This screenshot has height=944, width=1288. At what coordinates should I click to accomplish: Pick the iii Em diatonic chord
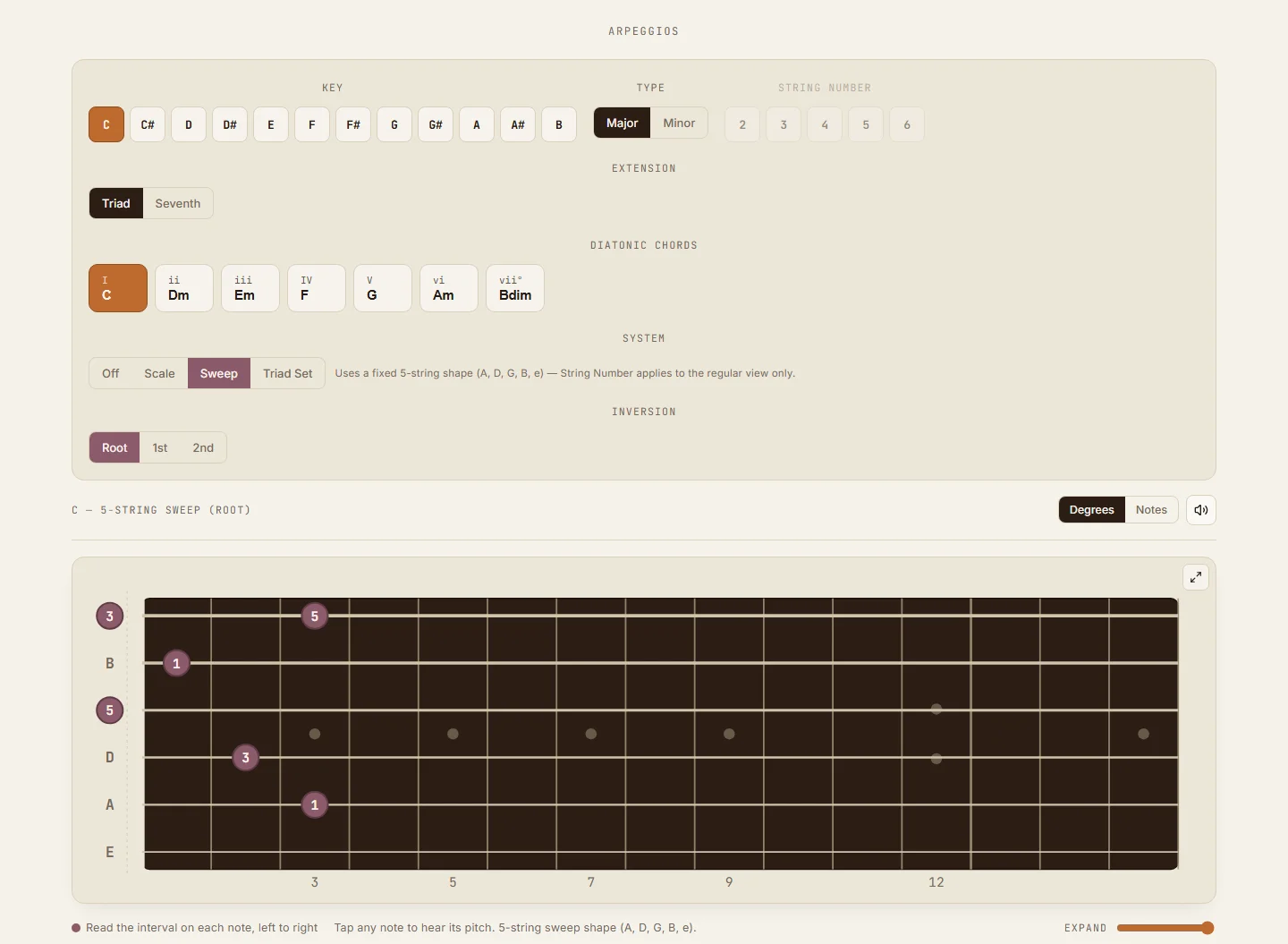pyautogui.click(x=250, y=288)
